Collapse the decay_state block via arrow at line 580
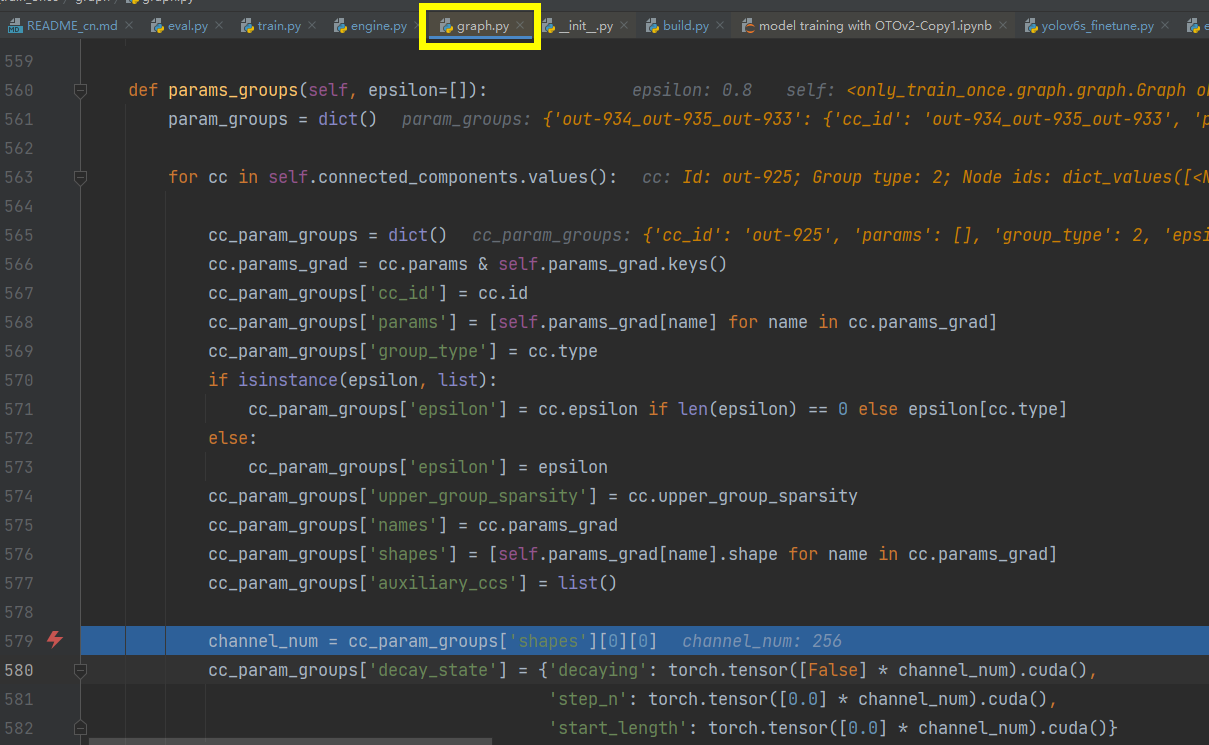The height and width of the screenshot is (745, 1209). click(x=81, y=670)
